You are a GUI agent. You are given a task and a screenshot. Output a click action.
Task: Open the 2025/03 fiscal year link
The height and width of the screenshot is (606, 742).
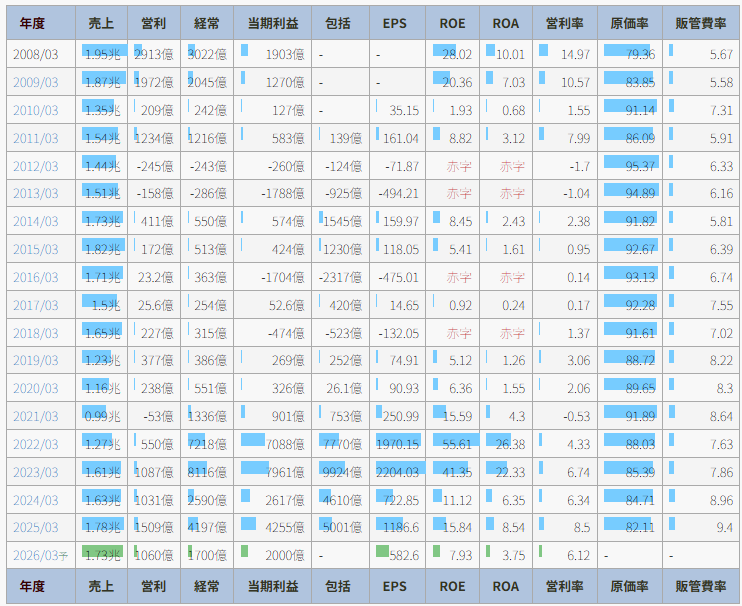(x=36, y=527)
